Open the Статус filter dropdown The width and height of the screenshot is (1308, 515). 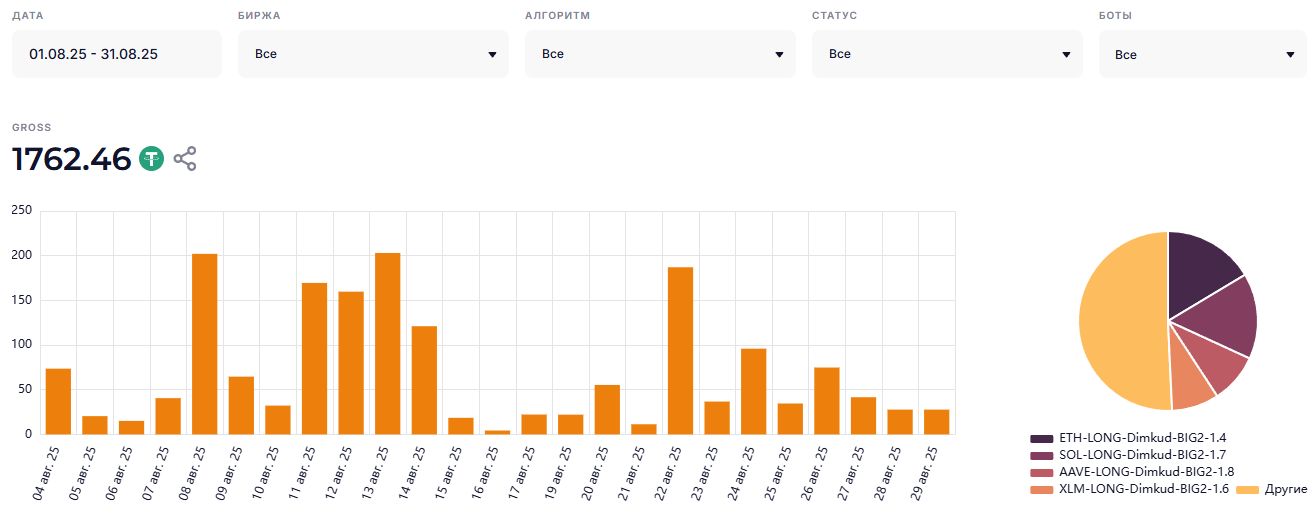coord(947,54)
